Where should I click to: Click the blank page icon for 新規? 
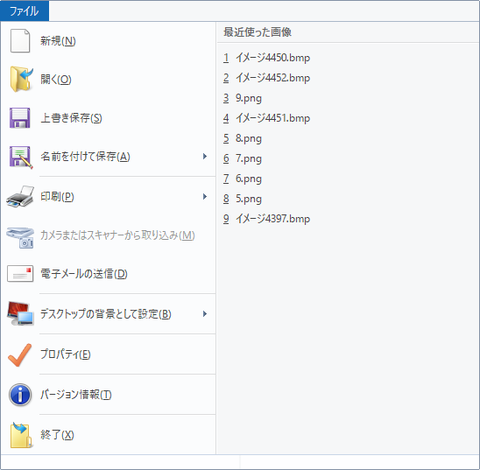tap(20, 41)
